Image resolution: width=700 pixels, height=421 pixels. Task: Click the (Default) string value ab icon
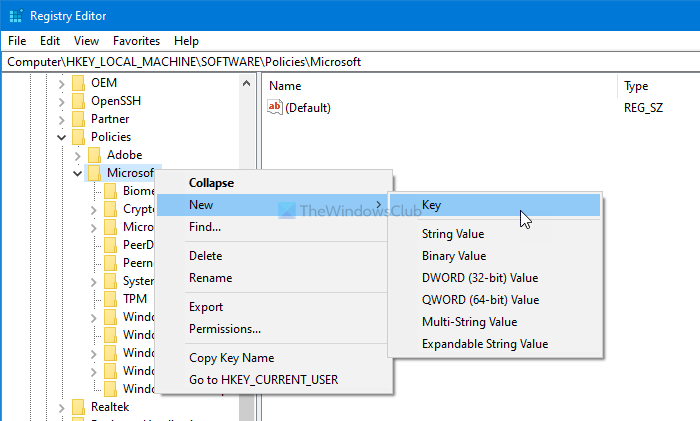tap(275, 107)
